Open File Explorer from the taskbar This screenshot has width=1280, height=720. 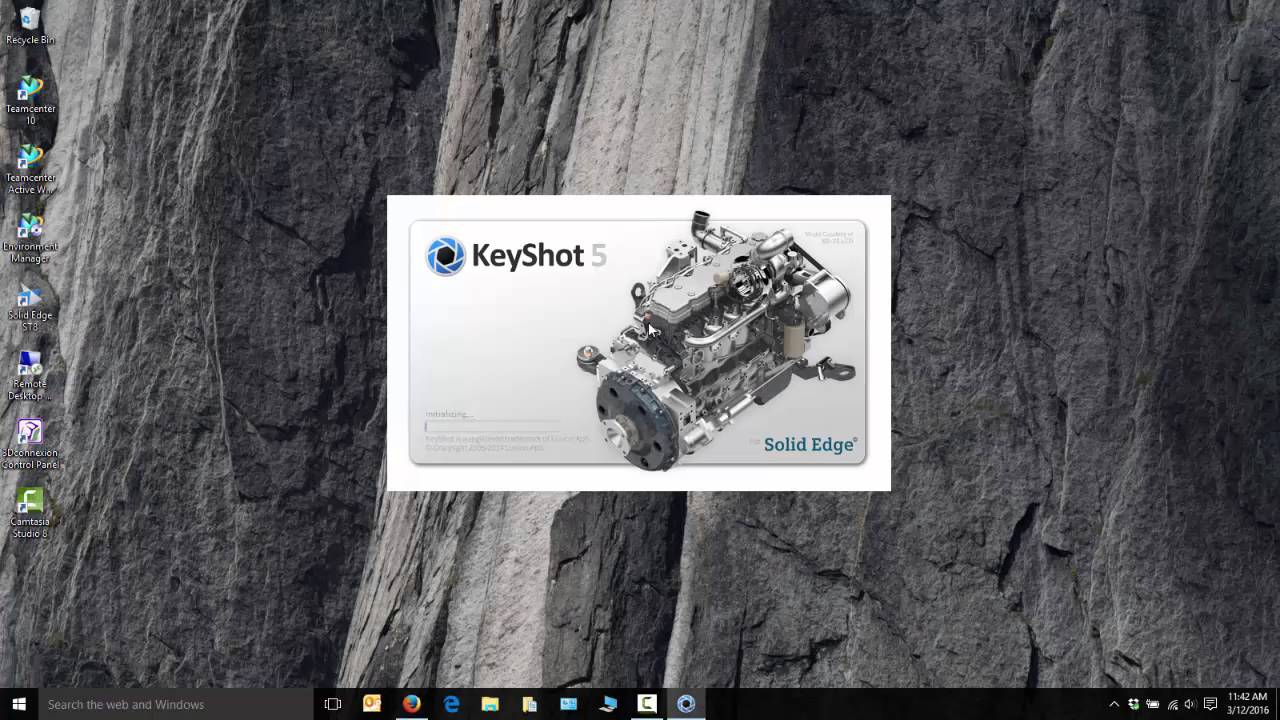pyautogui.click(x=490, y=704)
